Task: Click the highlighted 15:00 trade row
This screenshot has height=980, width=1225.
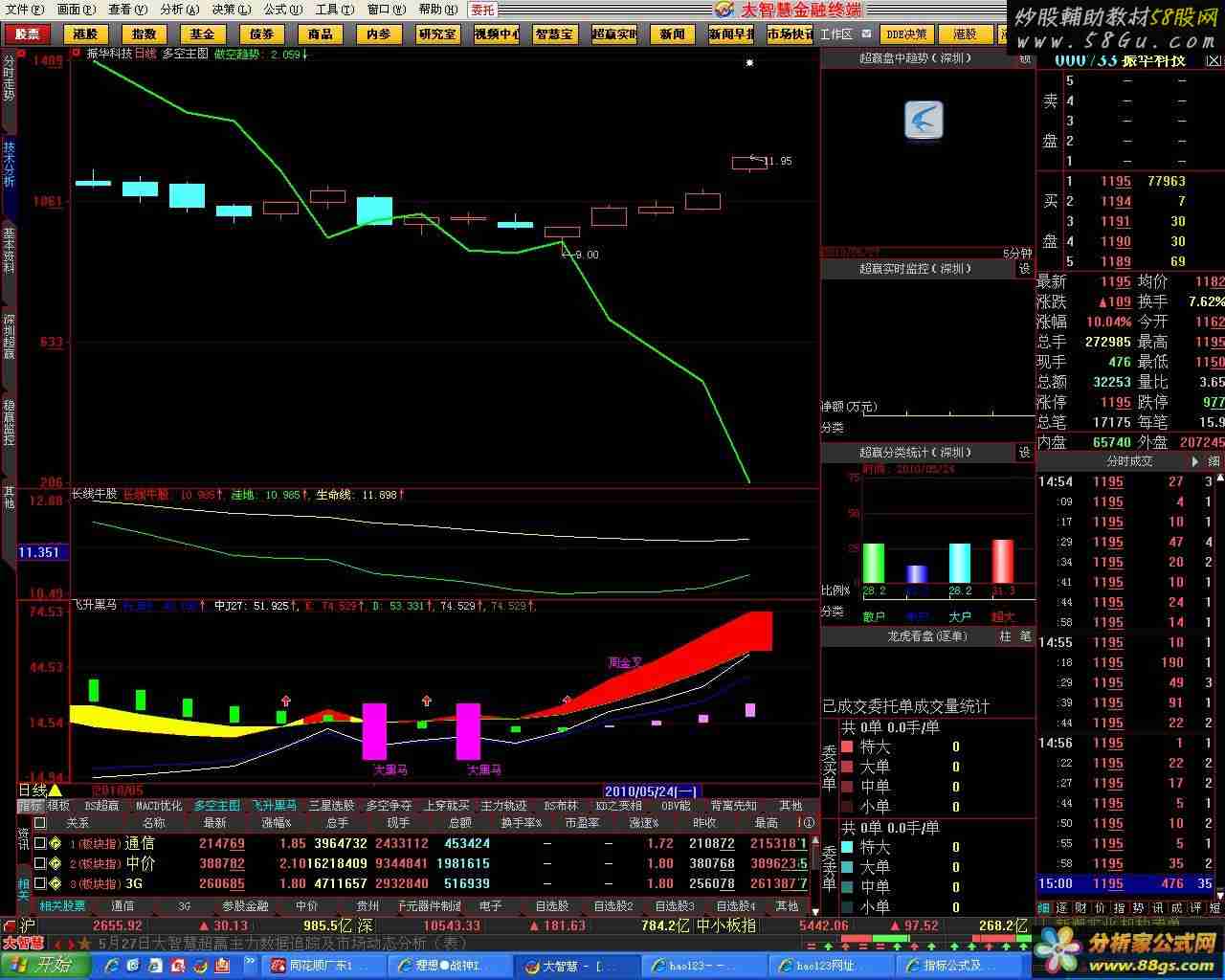Action: pyautogui.click(x=1125, y=884)
